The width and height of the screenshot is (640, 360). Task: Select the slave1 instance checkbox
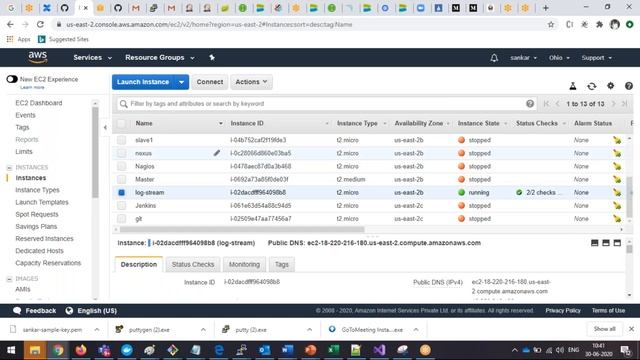[x=122, y=140]
